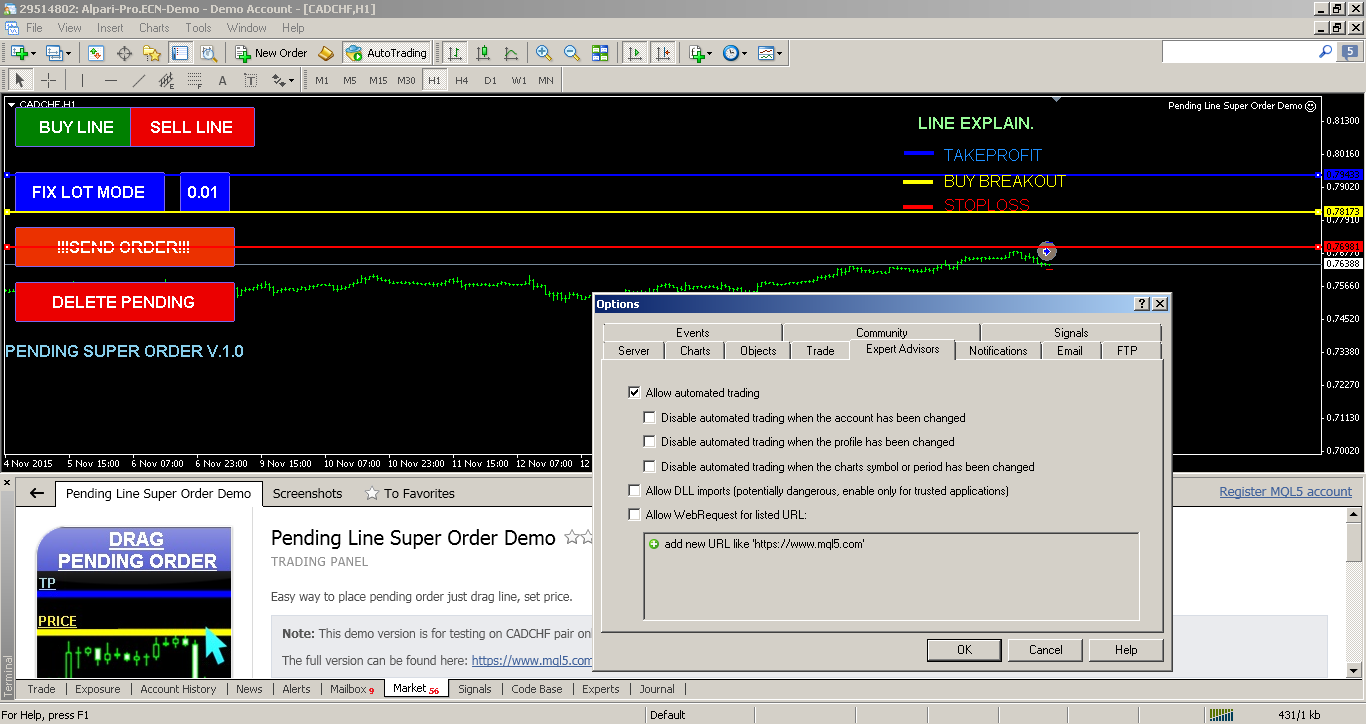Click the zoom in magnifier icon

click(544, 53)
